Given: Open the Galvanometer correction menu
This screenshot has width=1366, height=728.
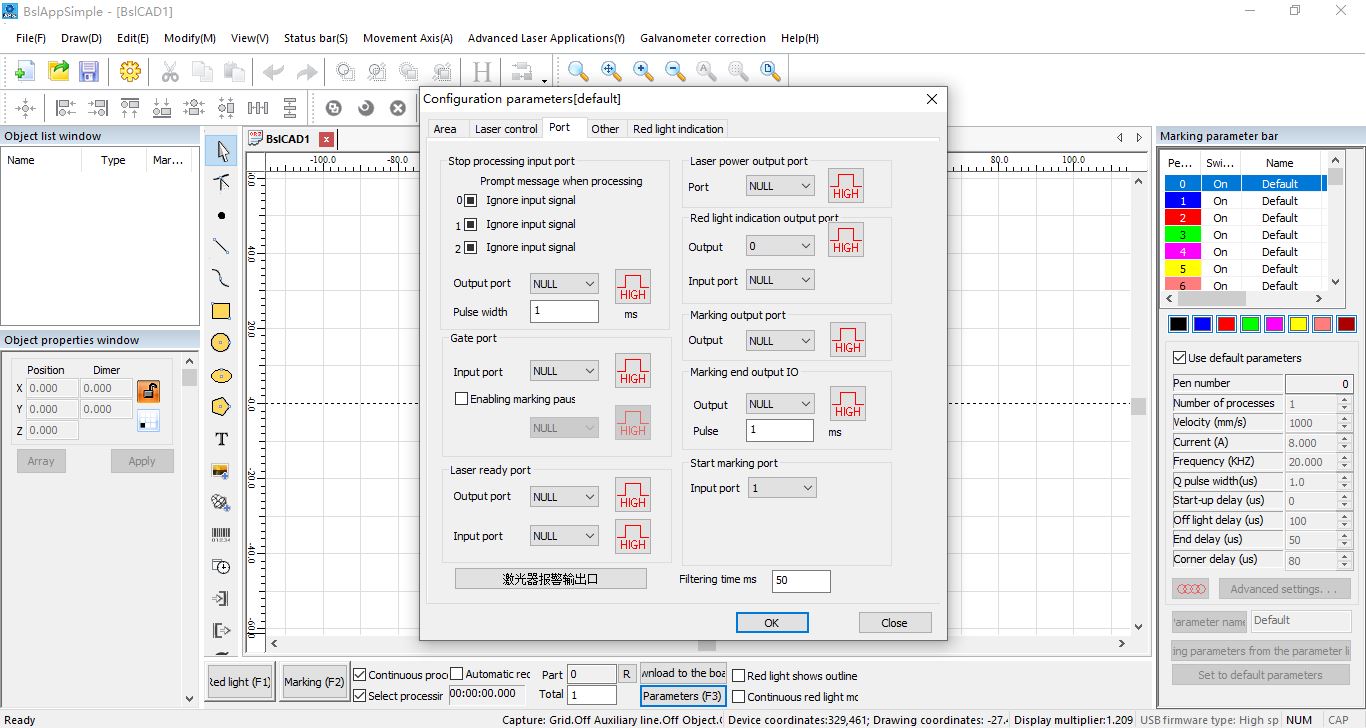Looking at the screenshot, I should tap(702, 38).
